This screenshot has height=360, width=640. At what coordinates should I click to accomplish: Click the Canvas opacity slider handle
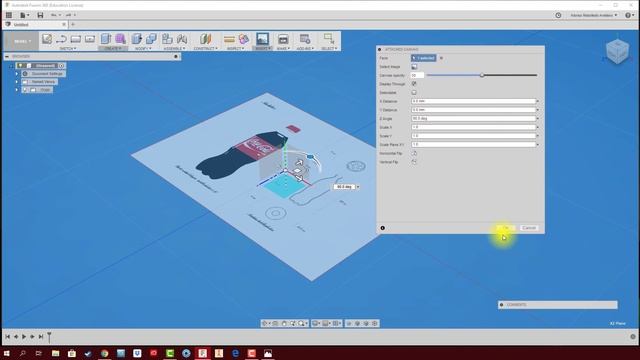coord(482,75)
